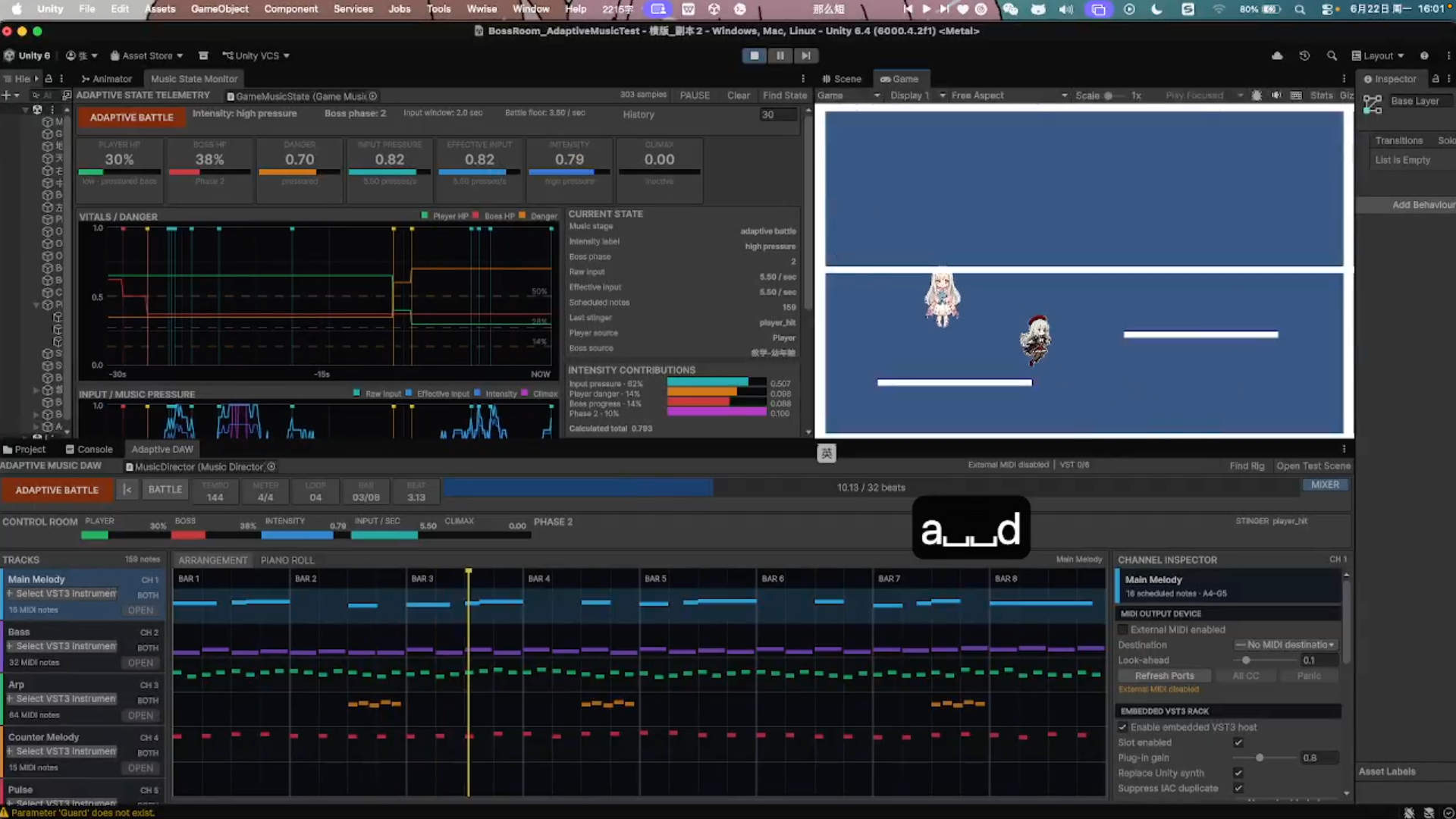Click the Find State button

pyautogui.click(x=785, y=96)
